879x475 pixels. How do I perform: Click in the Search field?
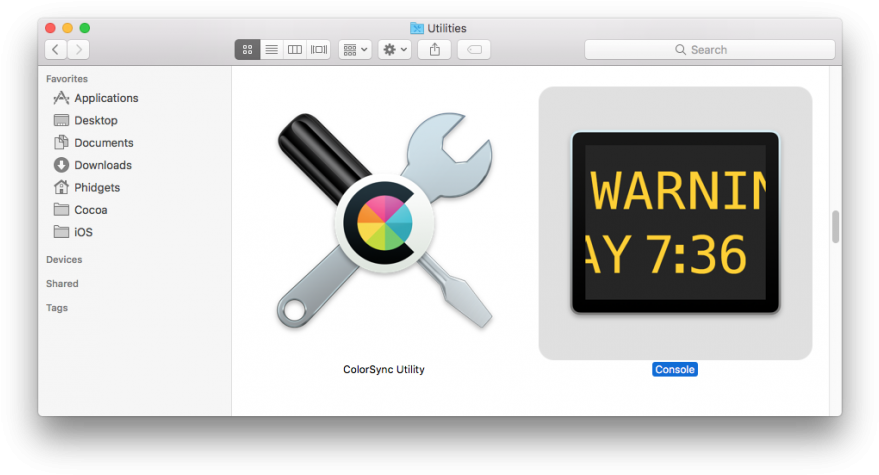click(709, 49)
